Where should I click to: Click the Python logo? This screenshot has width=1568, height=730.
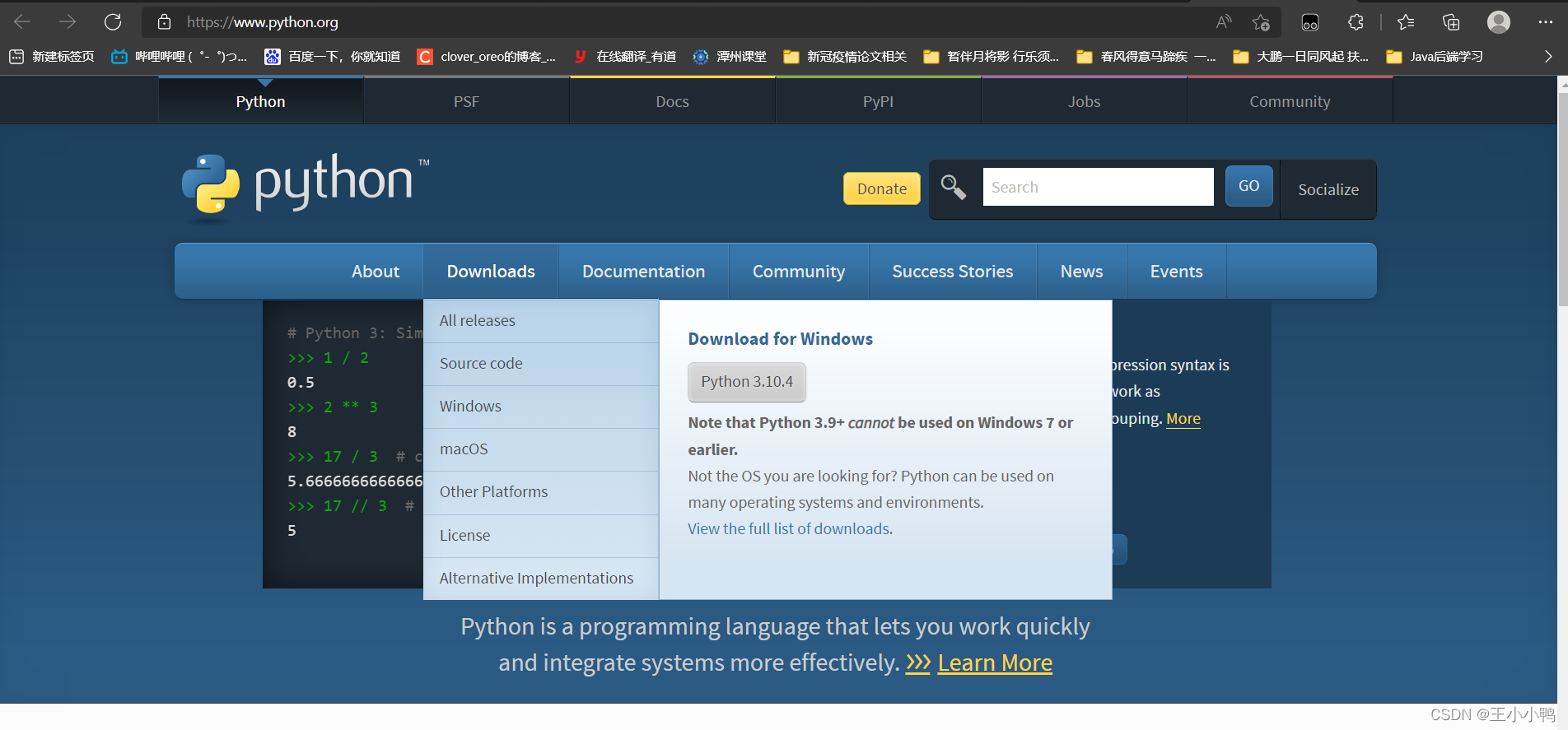tap(306, 188)
